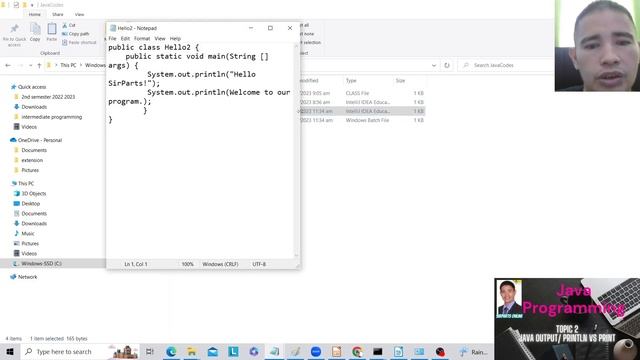
Task: Switch to the Home ribbon tab in File Explorer
Action: click(x=35, y=14)
